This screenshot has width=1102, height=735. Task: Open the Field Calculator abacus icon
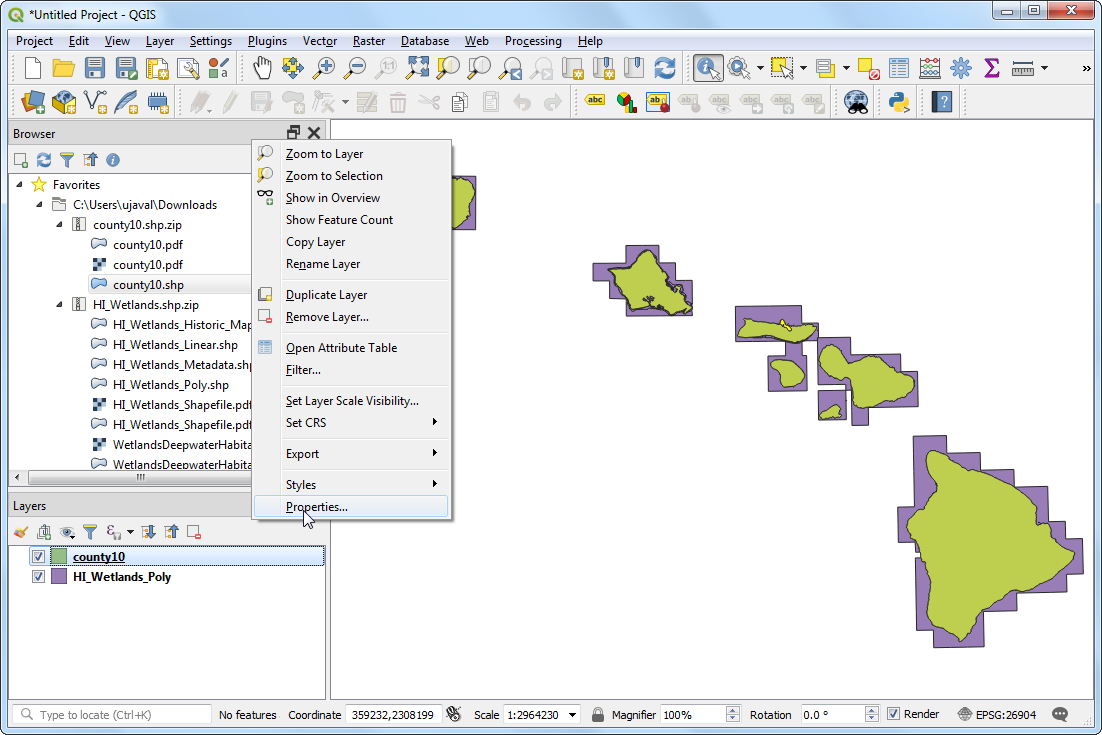point(930,68)
